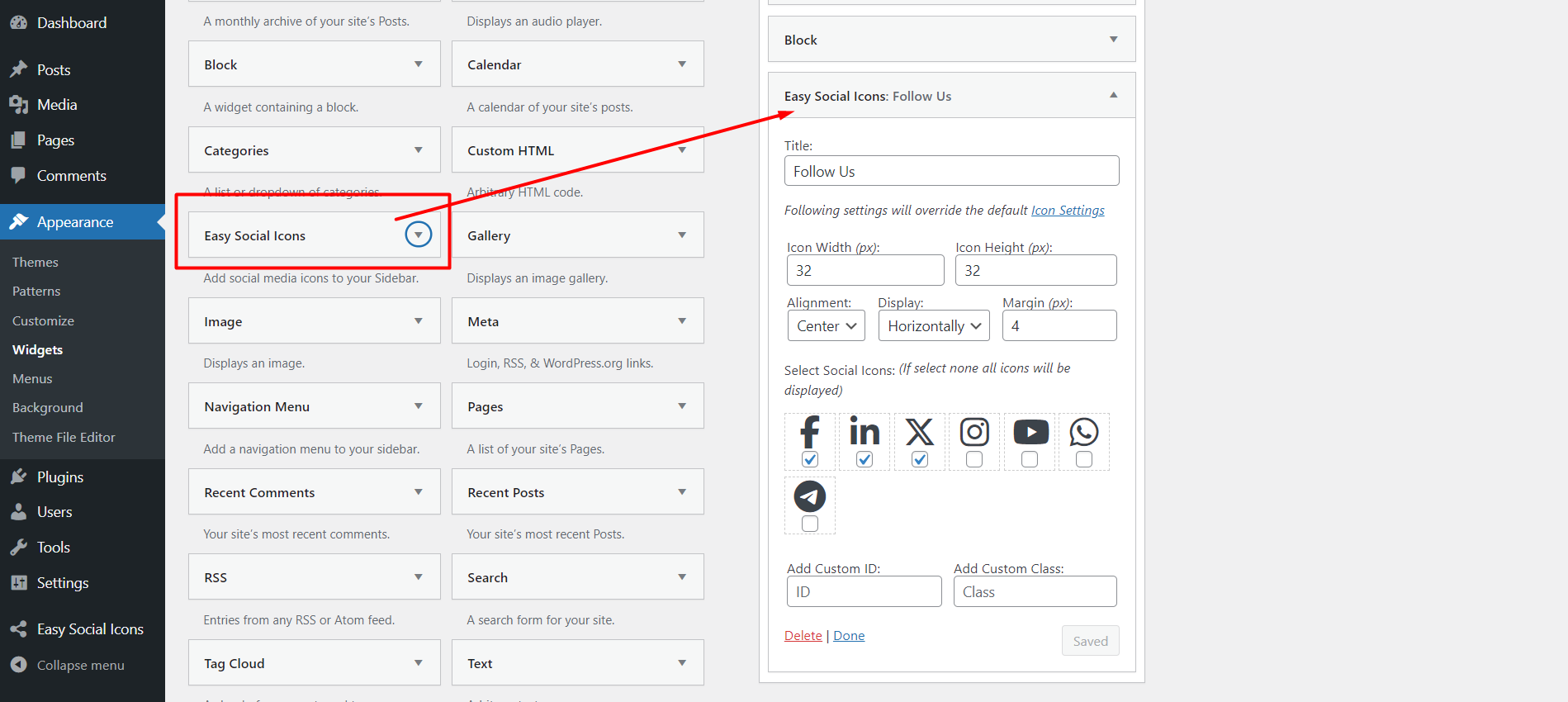Viewport: 1568px width, 702px height.
Task: Open the Alignment dropdown set to Center
Action: [827, 326]
